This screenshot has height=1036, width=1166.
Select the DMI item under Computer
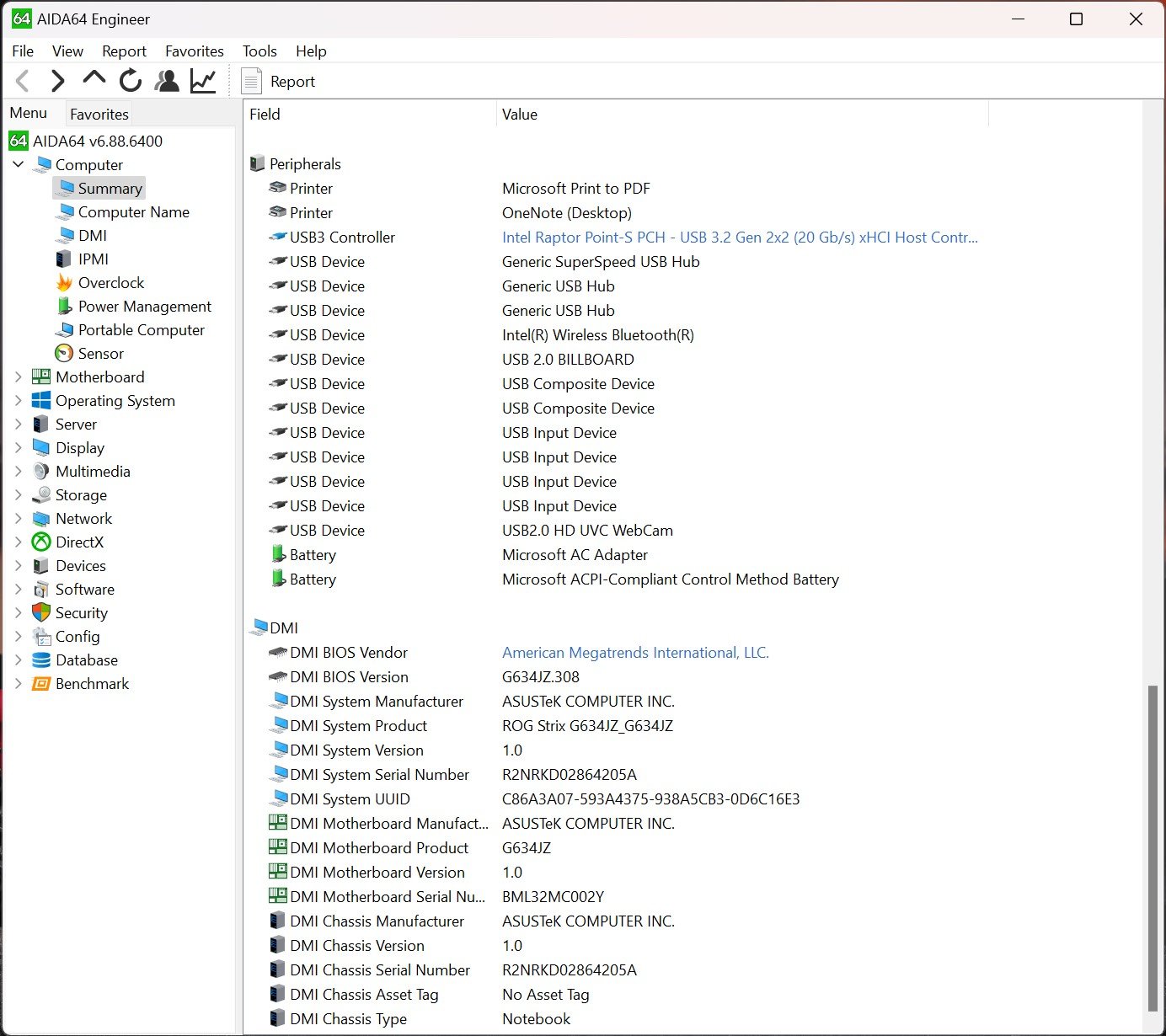coord(93,236)
